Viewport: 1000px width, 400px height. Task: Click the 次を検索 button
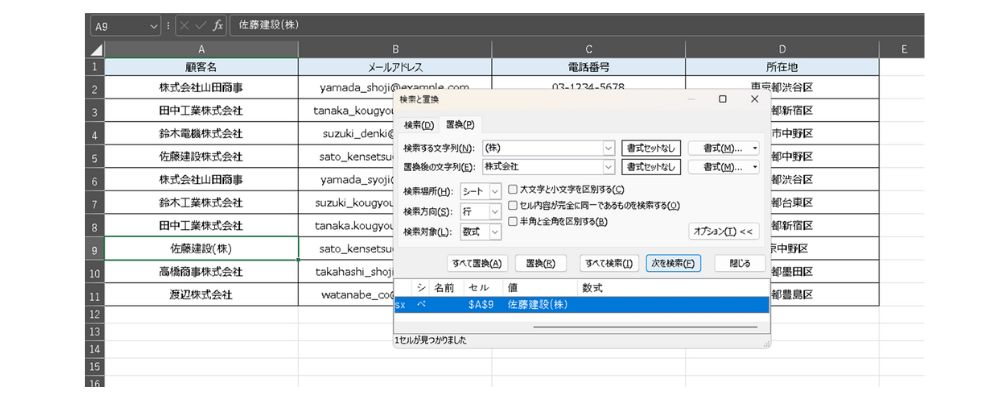[673, 263]
